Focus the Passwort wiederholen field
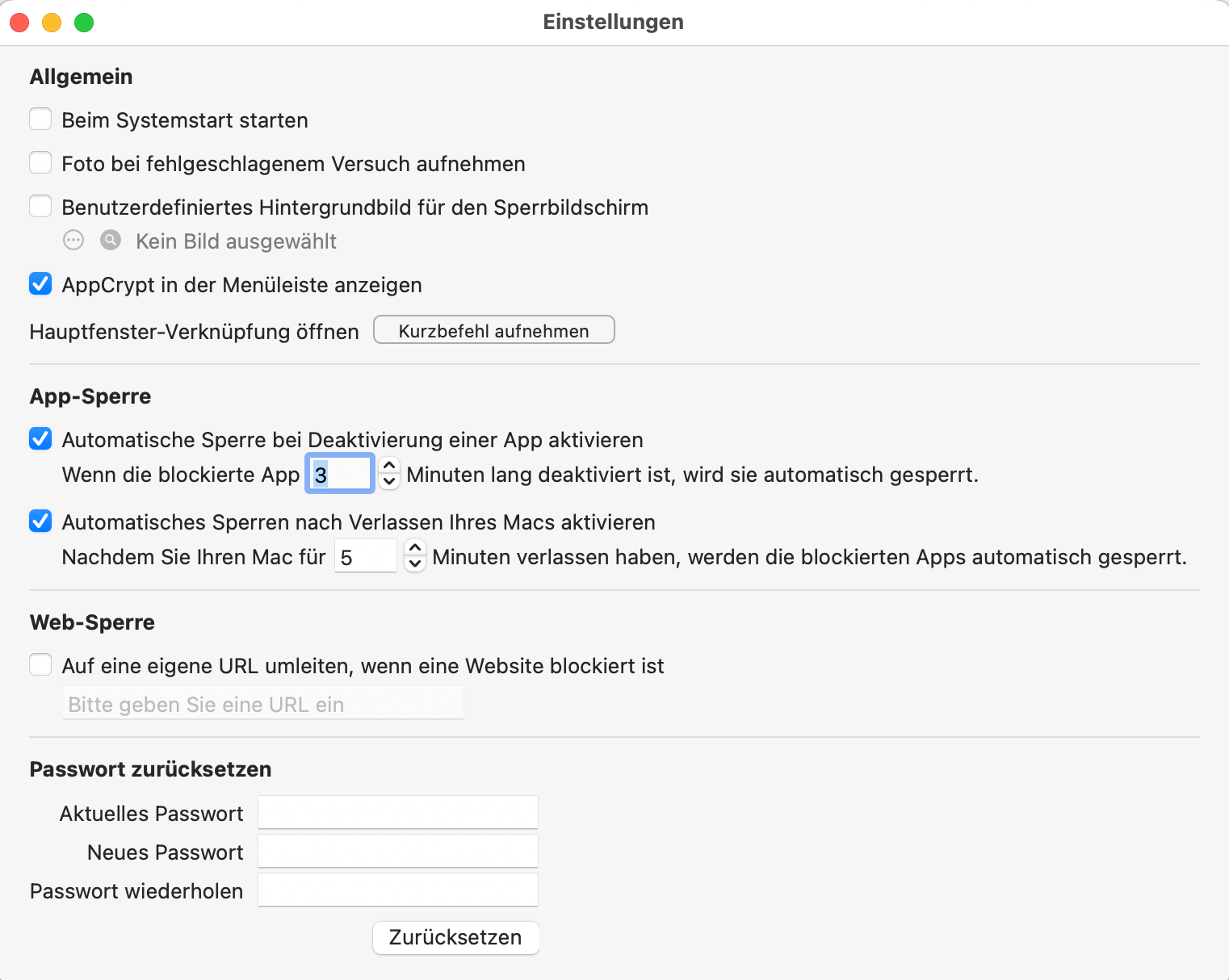The width and height of the screenshot is (1229, 980). pos(397,889)
